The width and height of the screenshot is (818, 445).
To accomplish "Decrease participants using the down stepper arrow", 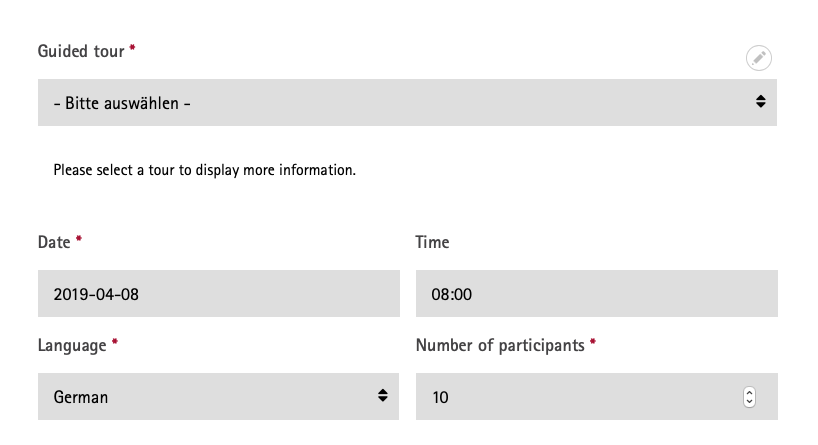I will (x=749, y=402).
